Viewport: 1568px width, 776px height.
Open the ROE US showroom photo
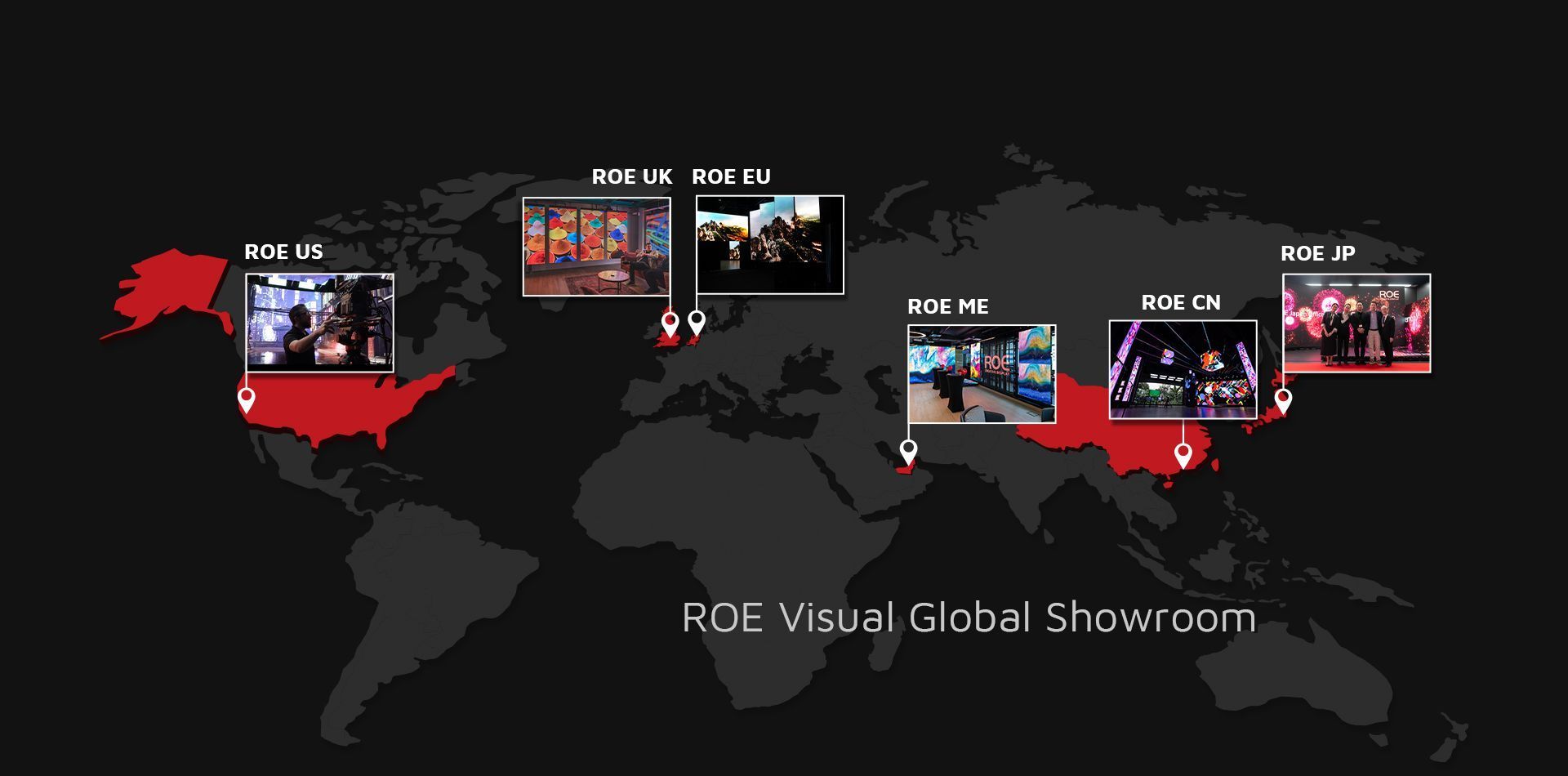[320, 323]
